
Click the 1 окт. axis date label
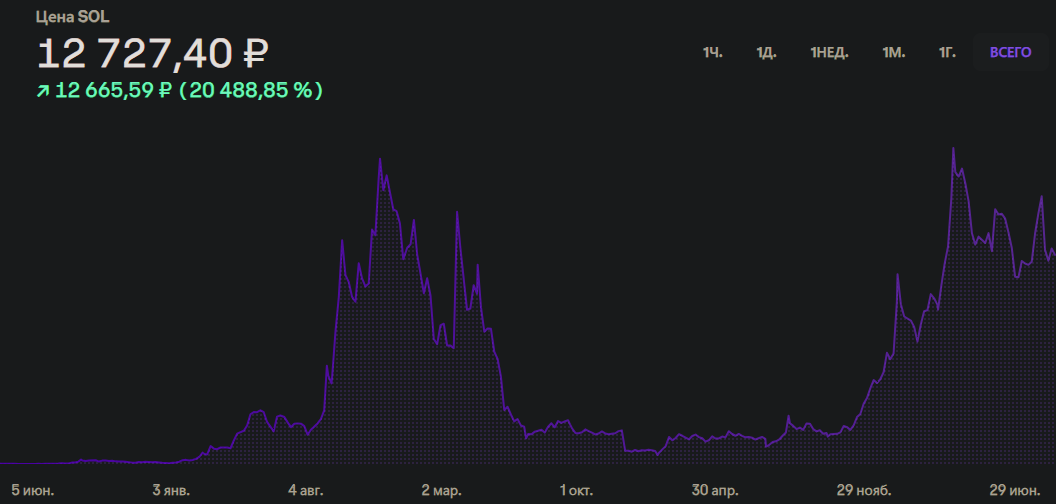click(x=576, y=491)
